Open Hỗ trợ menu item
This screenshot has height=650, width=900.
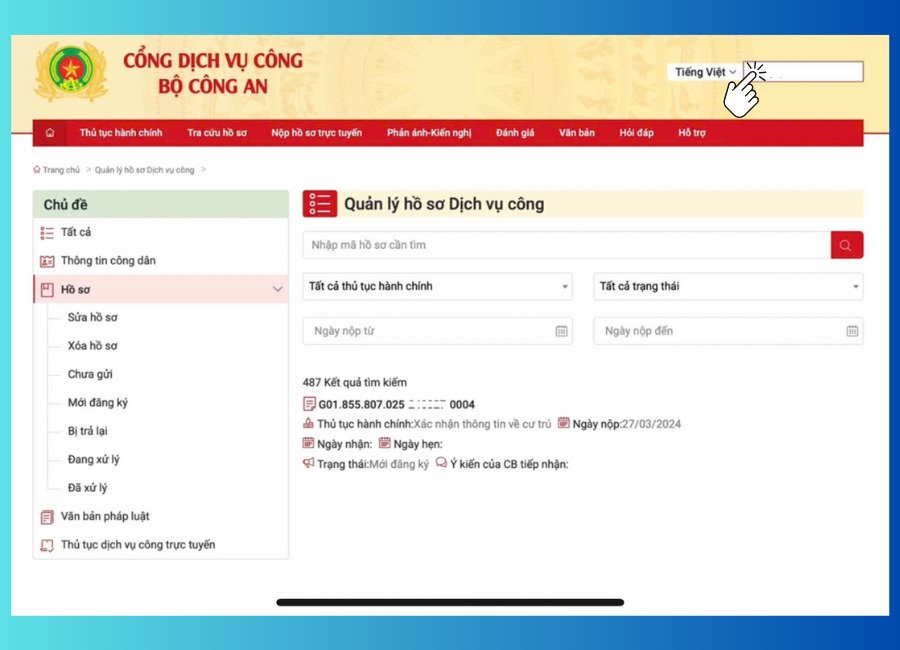pyautogui.click(x=692, y=133)
